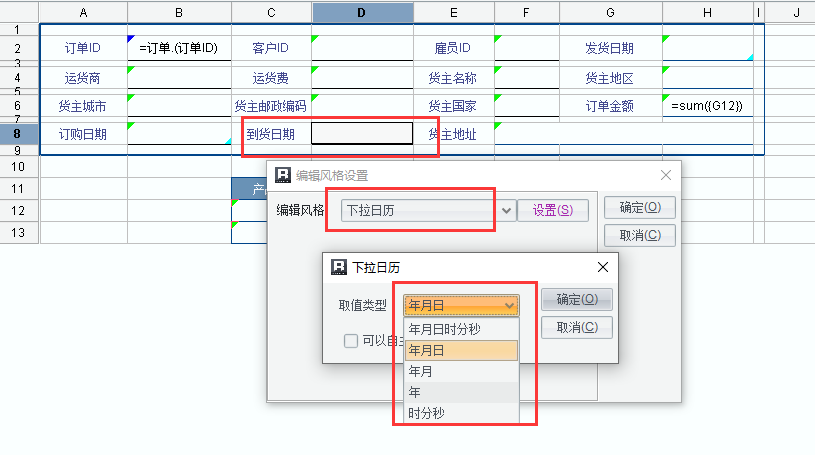Open the 取值类型 dropdown showing 年月日
The width and height of the screenshot is (815, 455).
(461, 305)
